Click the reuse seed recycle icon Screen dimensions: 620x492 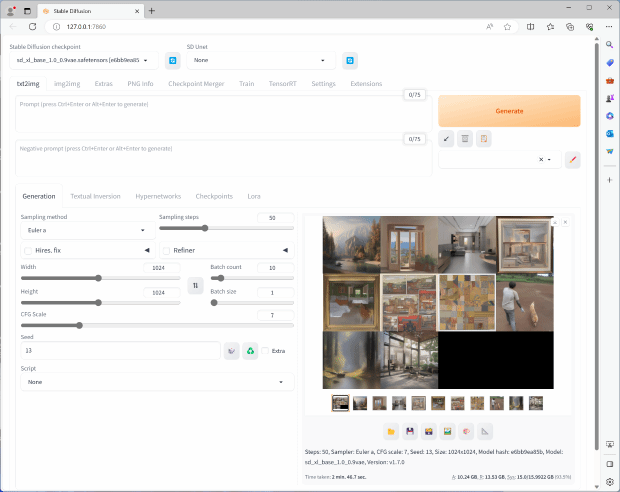click(250, 351)
